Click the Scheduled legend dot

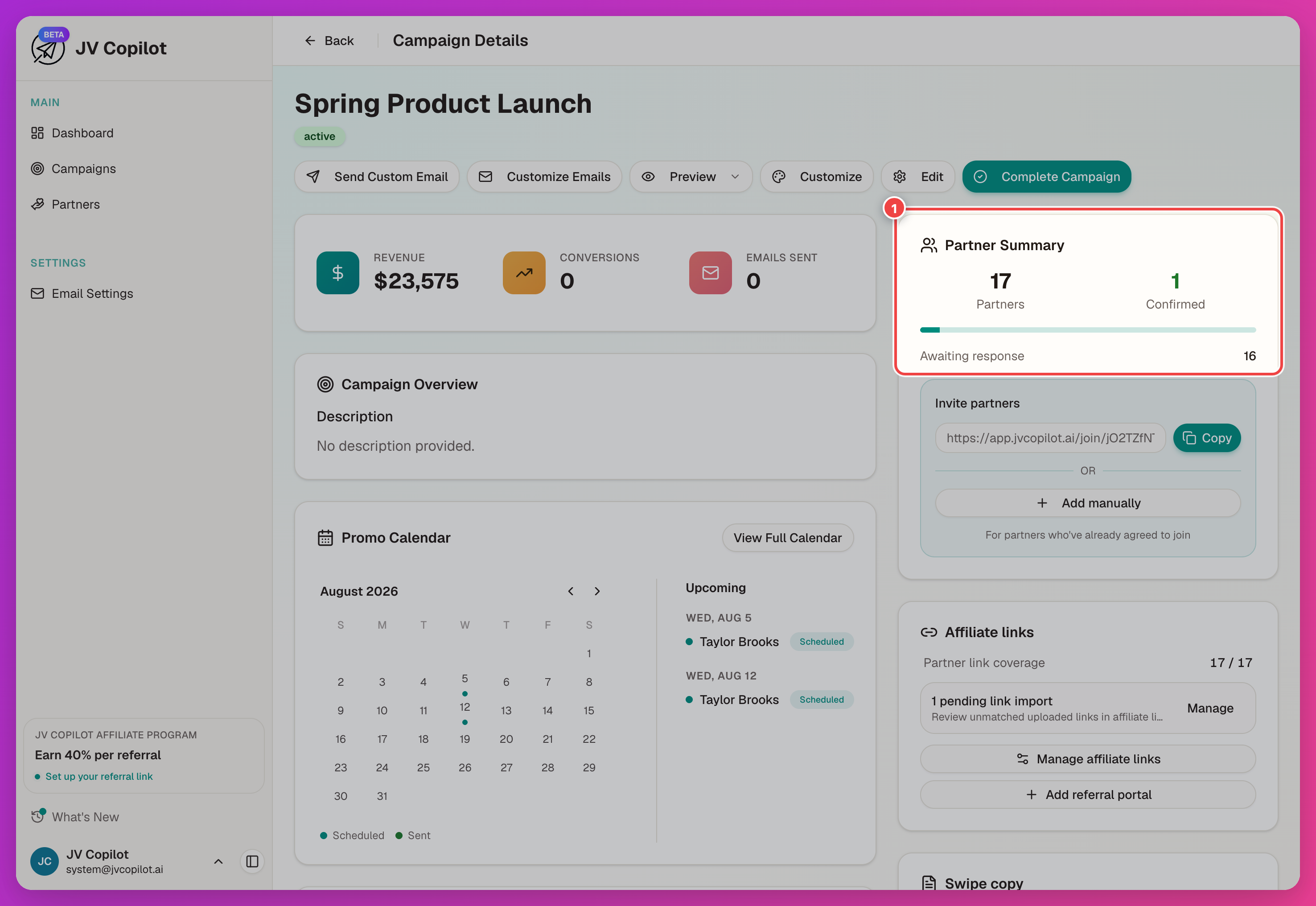tap(324, 836)
